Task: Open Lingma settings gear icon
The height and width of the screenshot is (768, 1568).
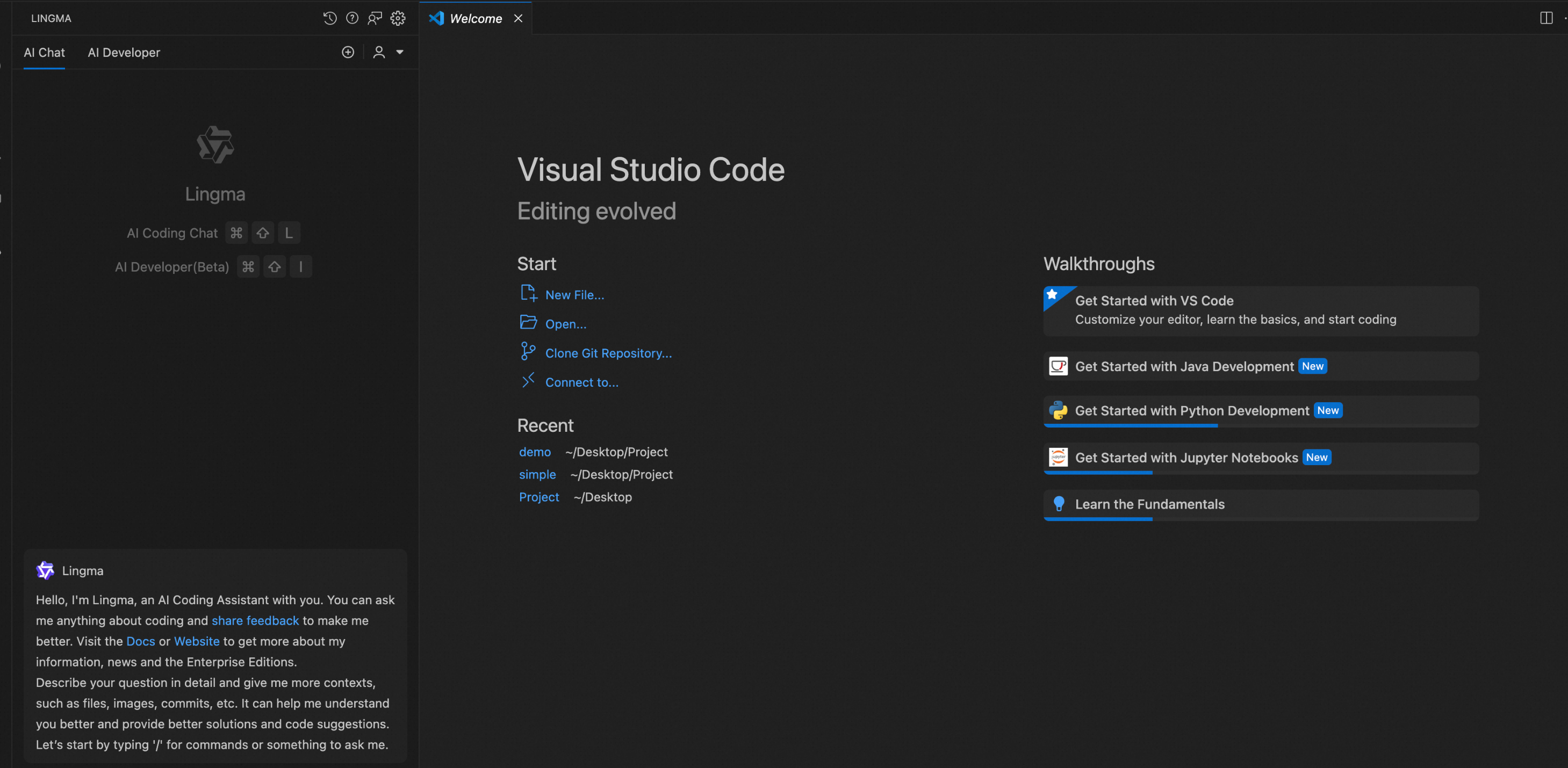Action: coord(398,18)
